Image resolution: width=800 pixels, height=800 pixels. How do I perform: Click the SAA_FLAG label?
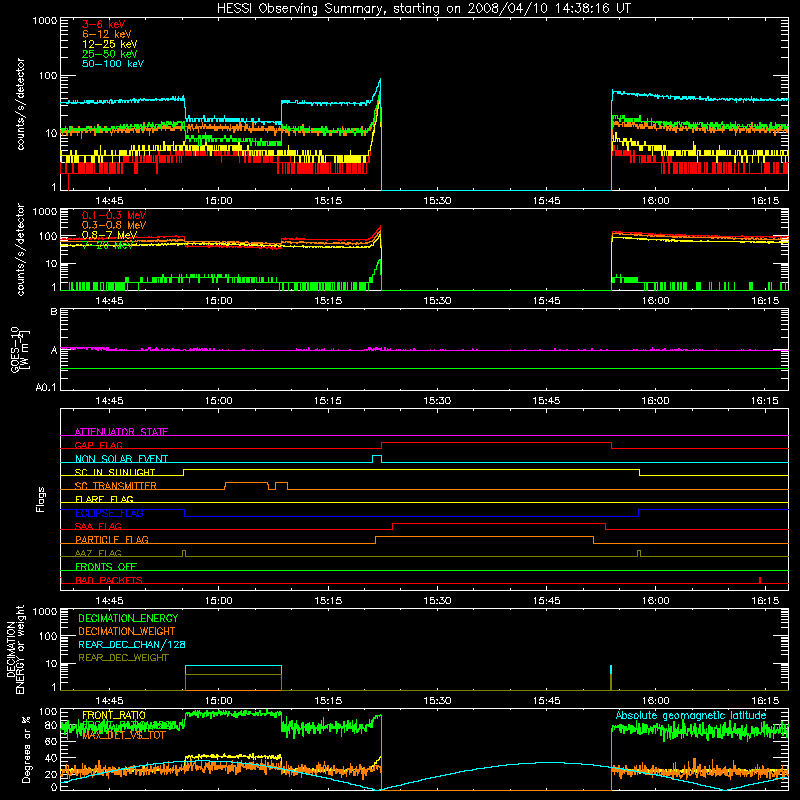point(98,526)
